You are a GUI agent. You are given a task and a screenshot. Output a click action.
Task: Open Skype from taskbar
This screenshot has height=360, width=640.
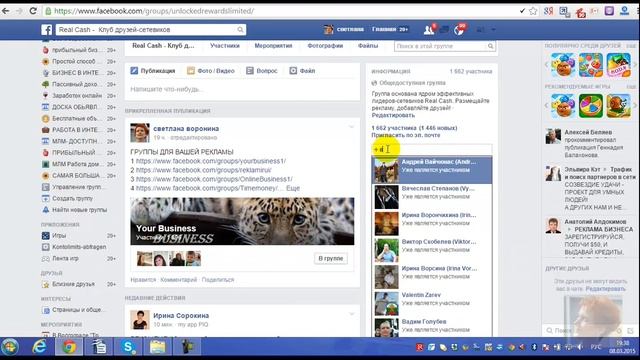click(128, 347)
